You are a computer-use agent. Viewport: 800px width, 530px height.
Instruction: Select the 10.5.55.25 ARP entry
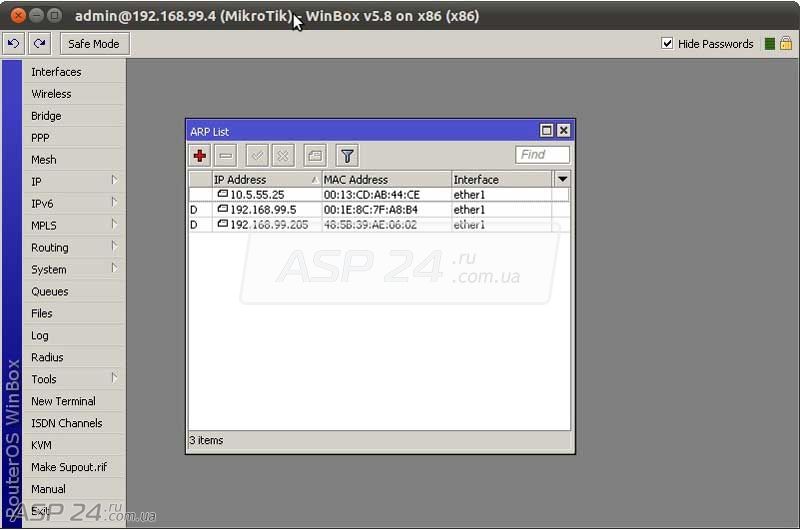click(257, 194)
